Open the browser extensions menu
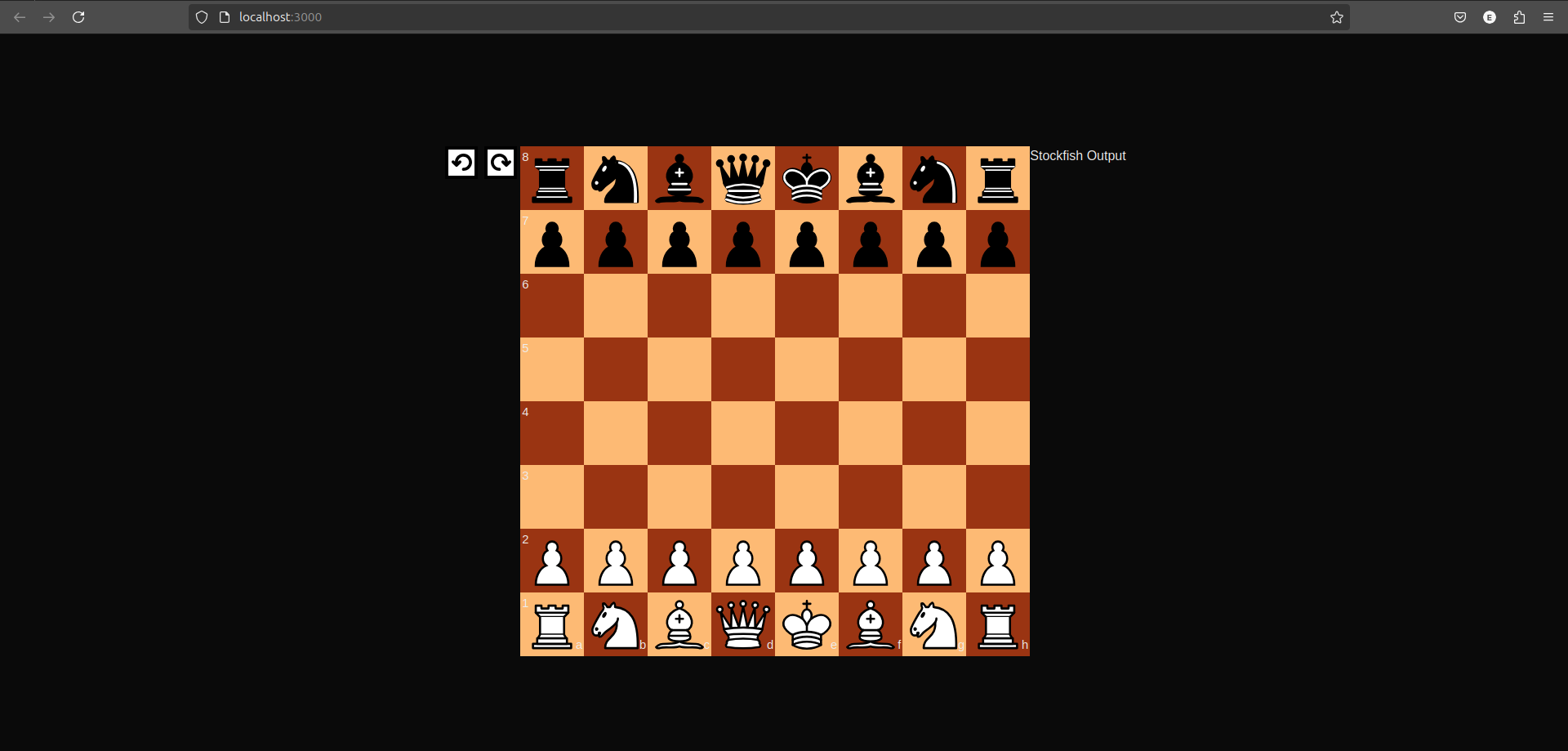This screenshot has width=1568, height=751. click(x=1519, y=17)
